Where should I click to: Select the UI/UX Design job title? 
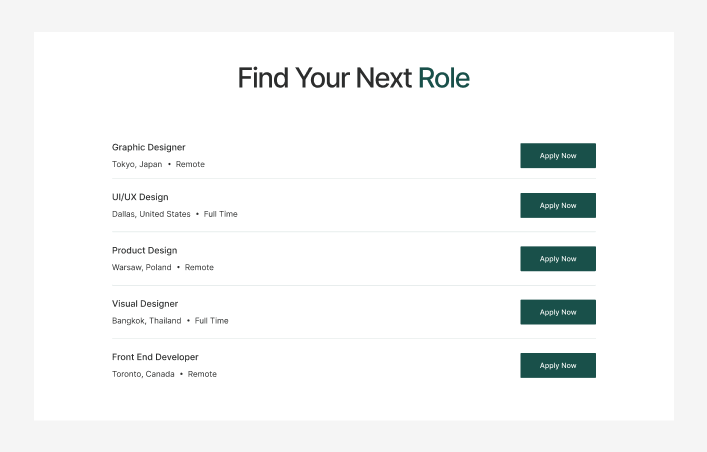click(140, 197)
